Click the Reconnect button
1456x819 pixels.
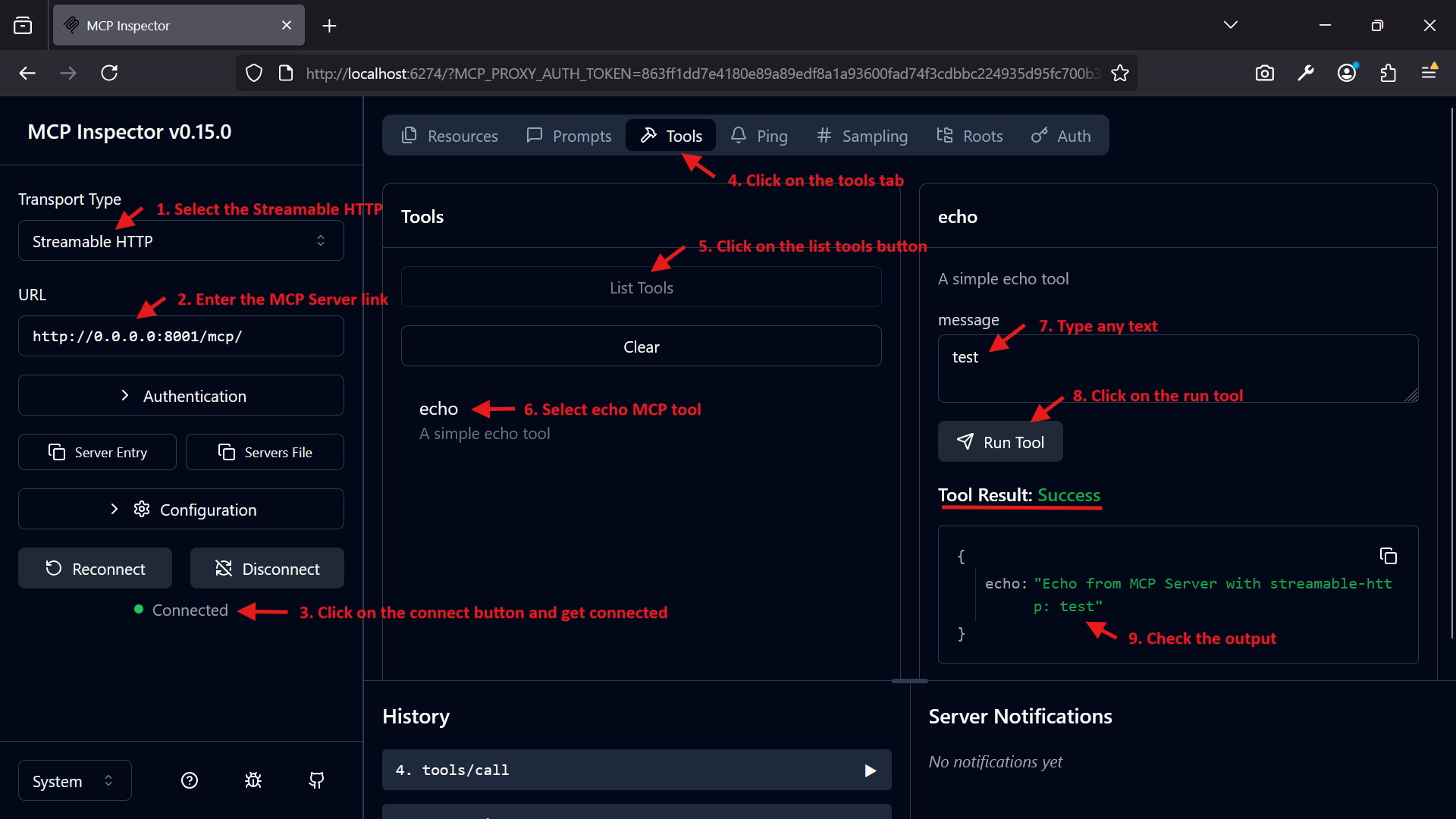[95, 568]
